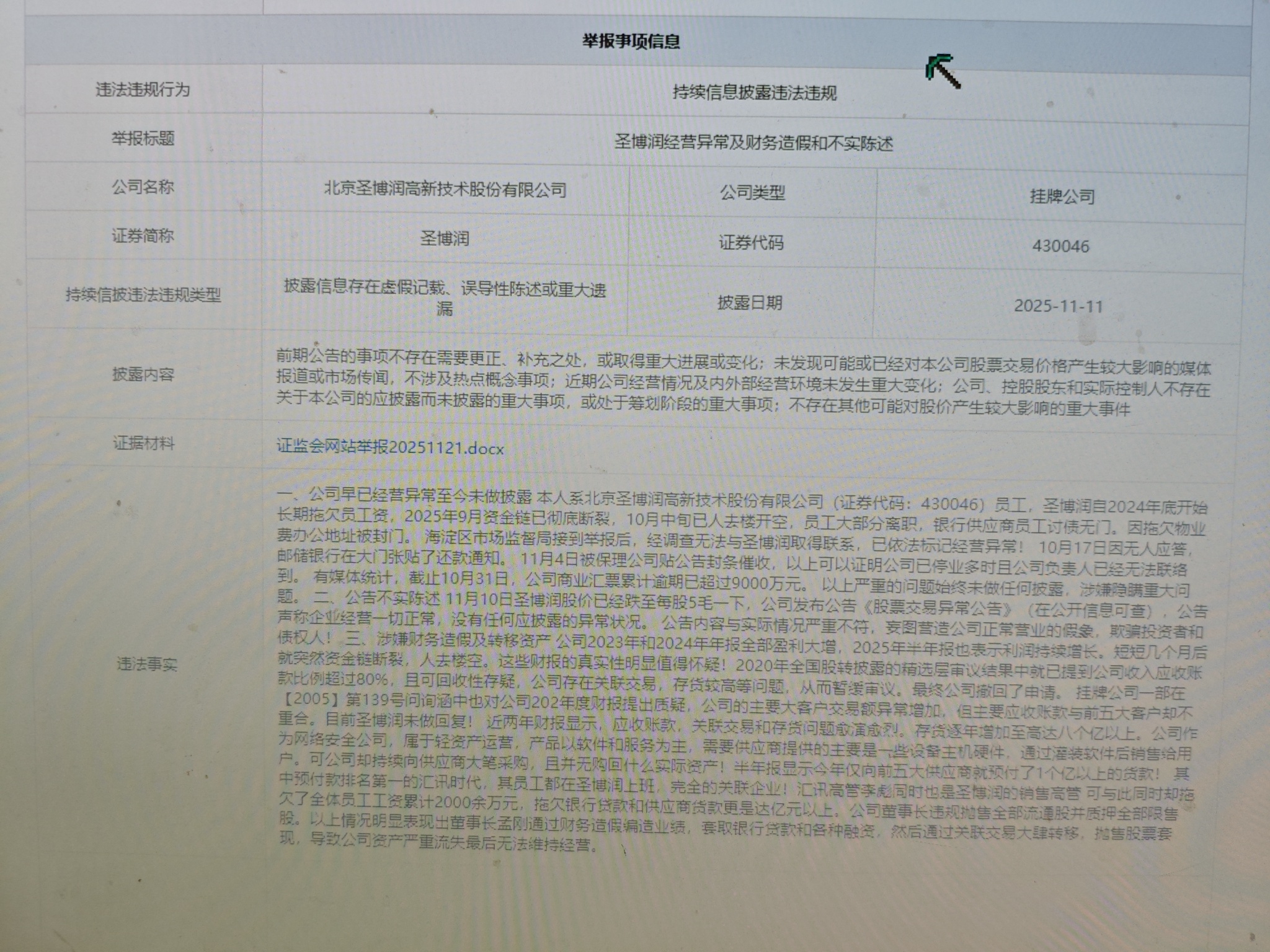Click the 披露日期 label cell
The height and width of the screenshot is (952, 1270).
point(750,303)
